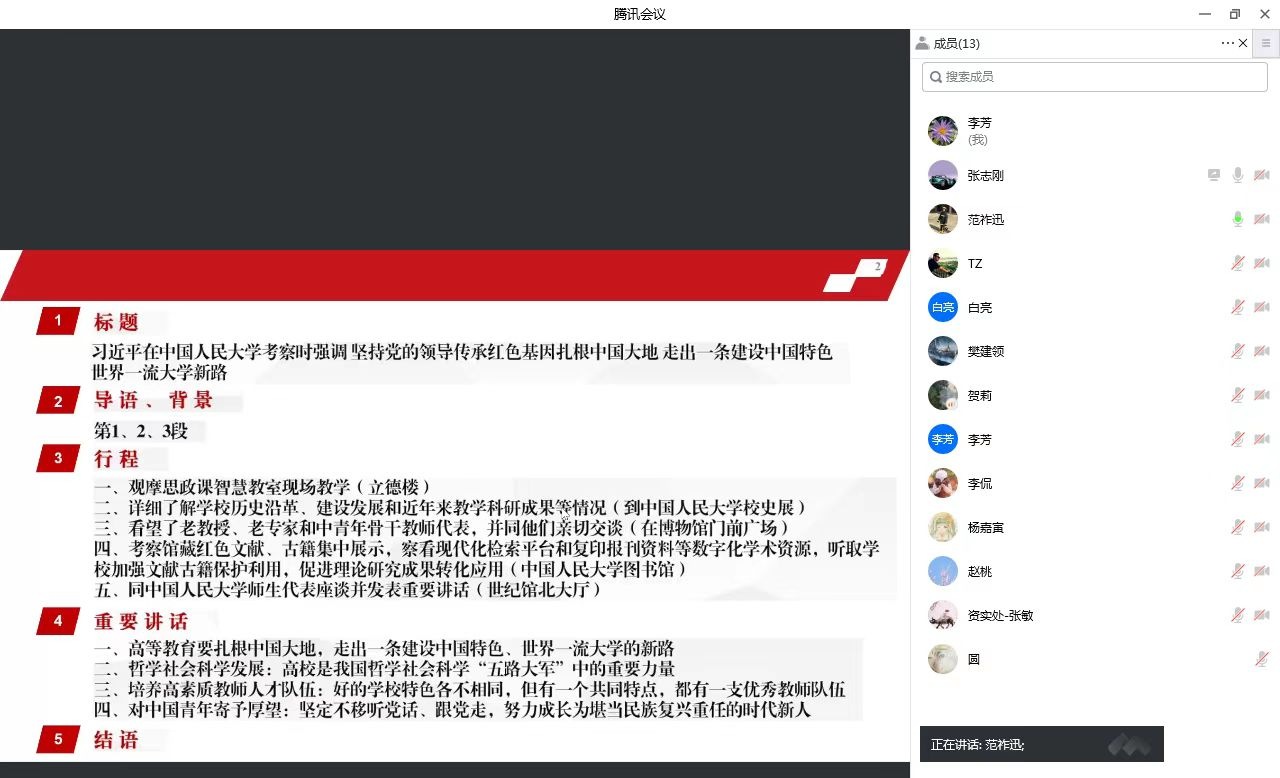The image size is (1280, 778).
Task: Click the flower avatar of 李芳 (我)
Action: tap(942, 131)
